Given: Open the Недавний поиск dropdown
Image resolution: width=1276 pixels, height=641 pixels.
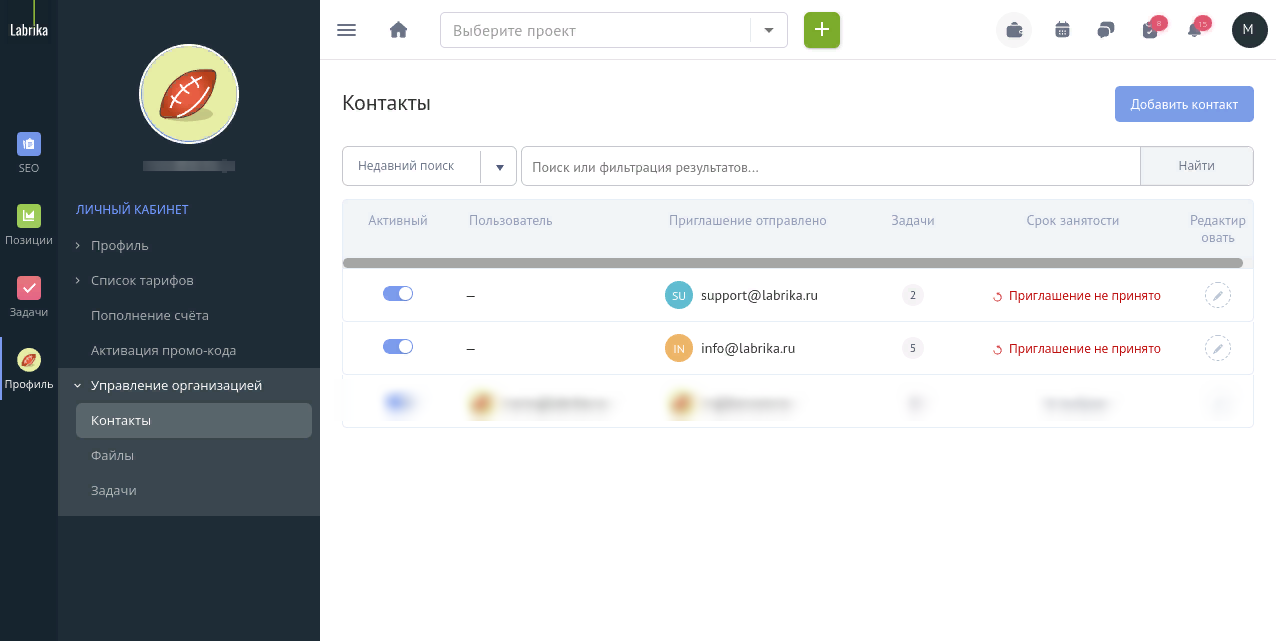Looking at the screenshot, I should coord(429,166).
